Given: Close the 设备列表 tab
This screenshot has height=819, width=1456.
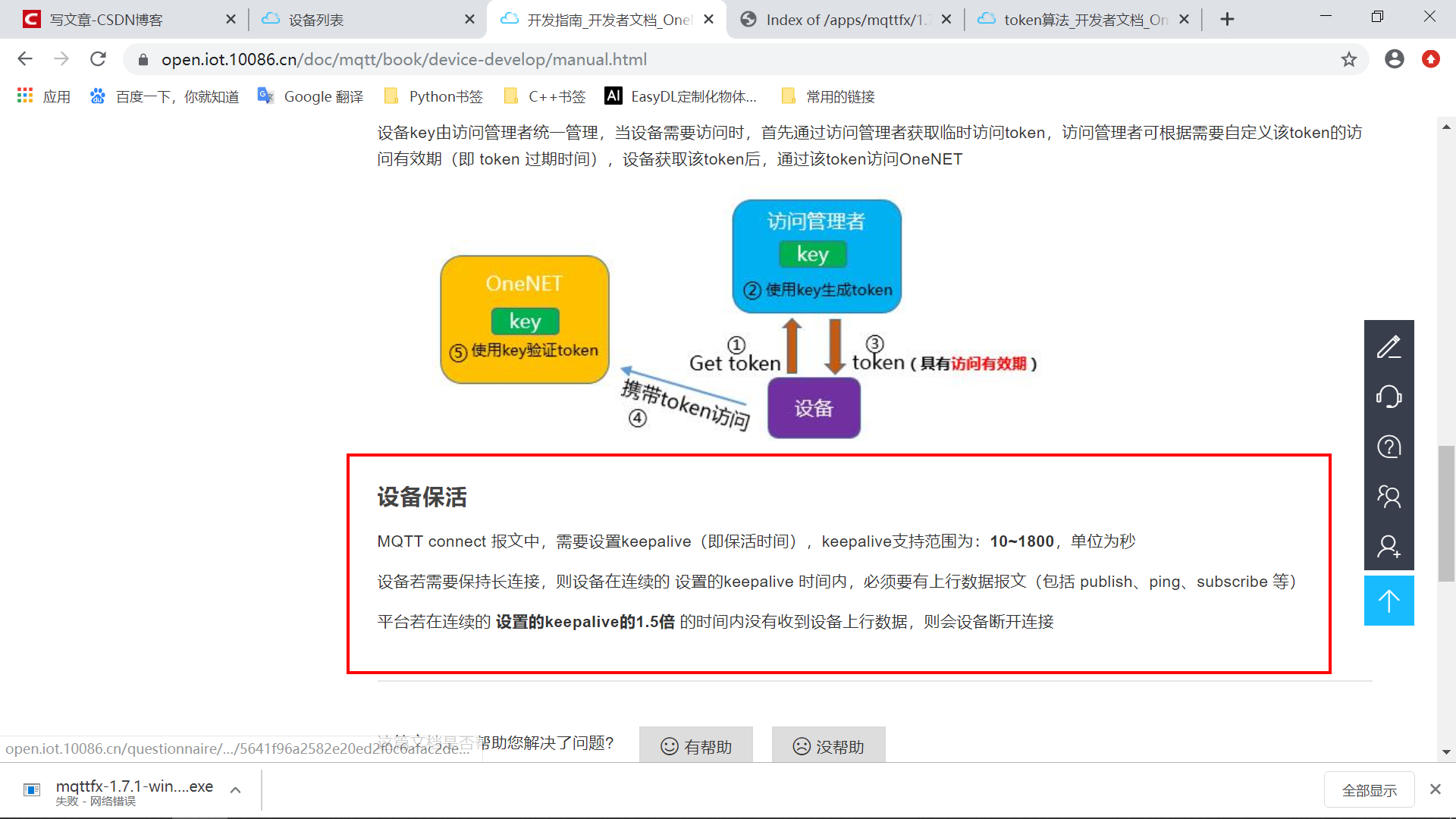Looking at the screenshot, I should coord(469,20).
